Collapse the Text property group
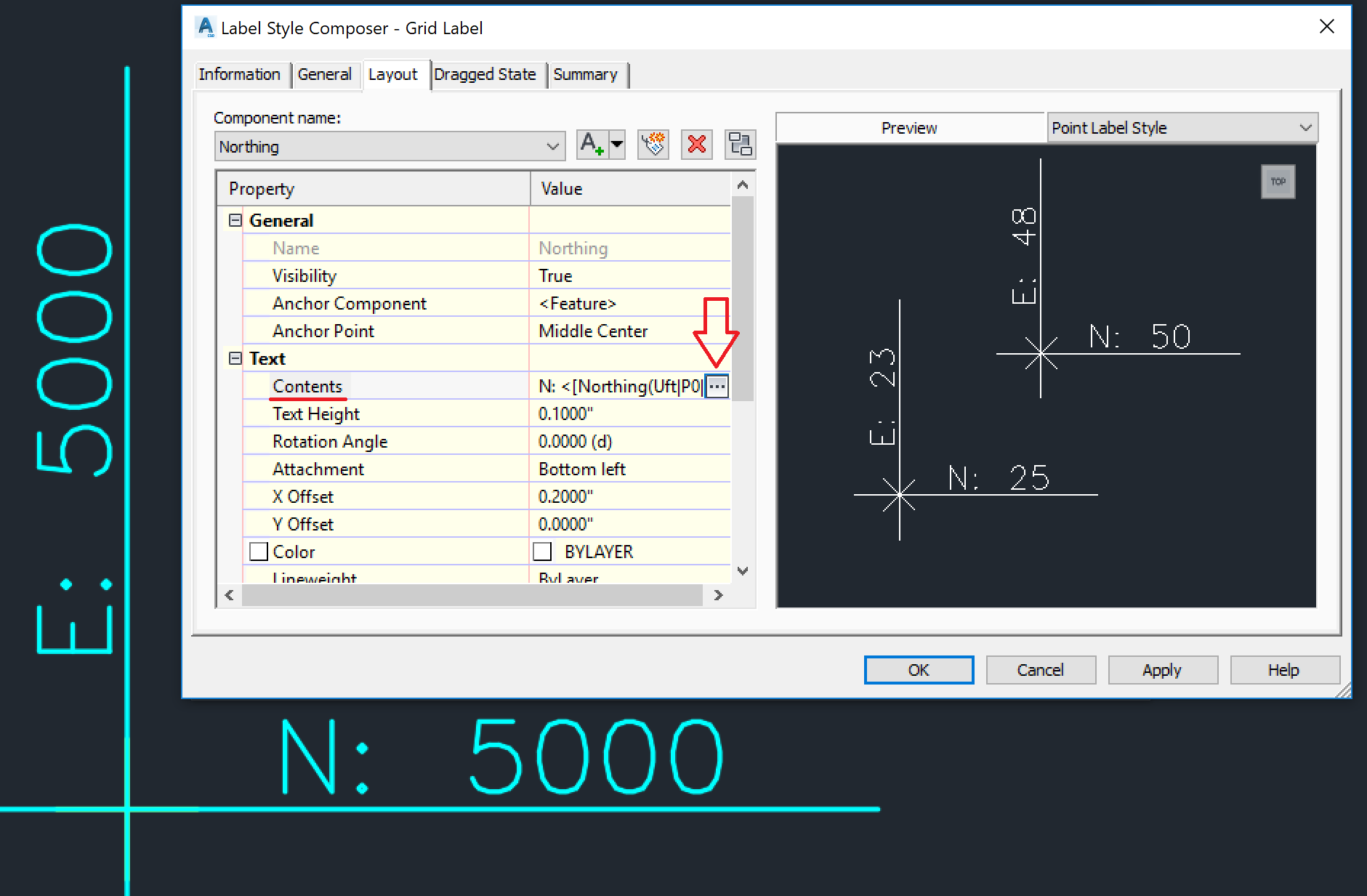 (234, 358)
